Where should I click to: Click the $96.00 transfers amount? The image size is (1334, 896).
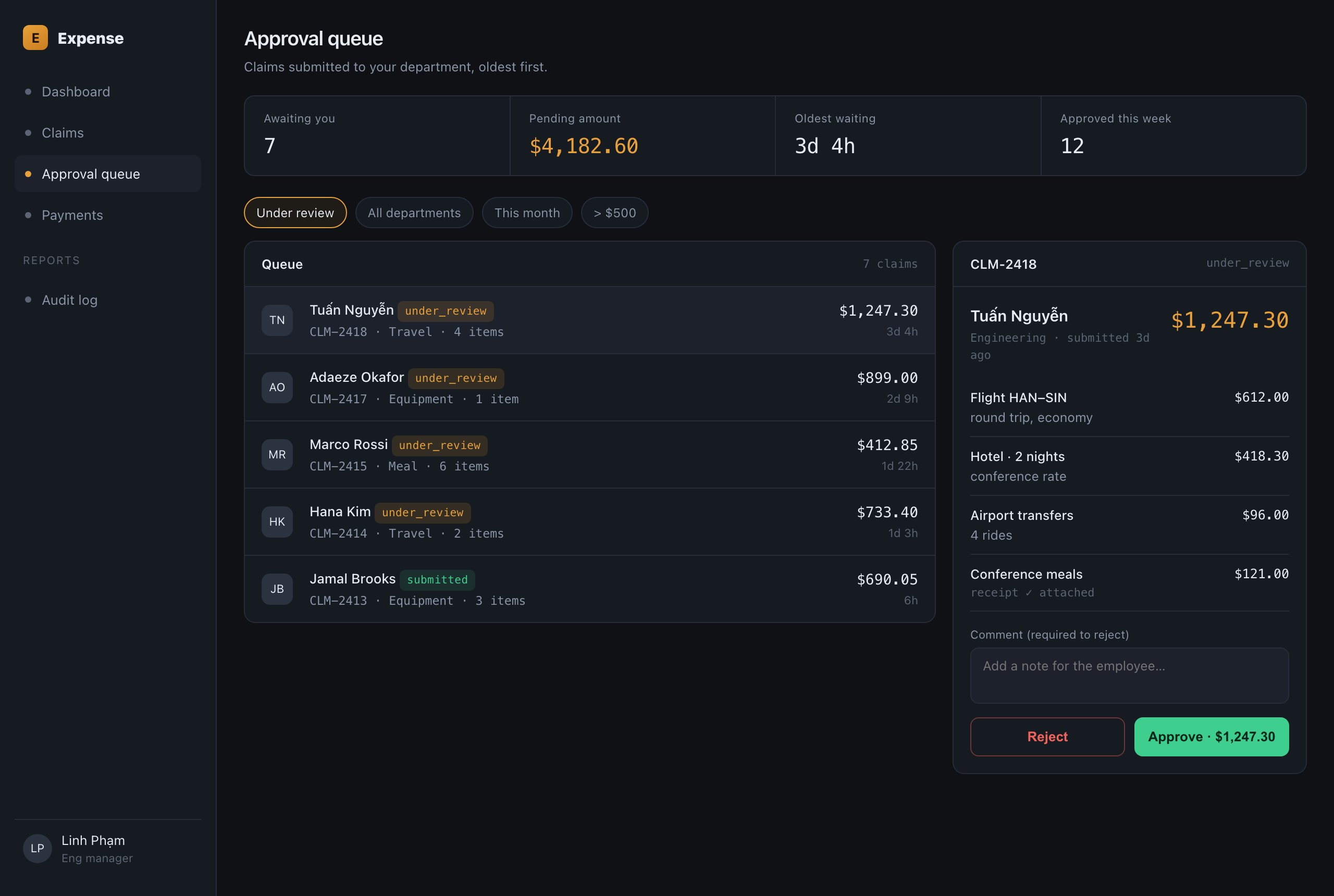coord(1265,515)
